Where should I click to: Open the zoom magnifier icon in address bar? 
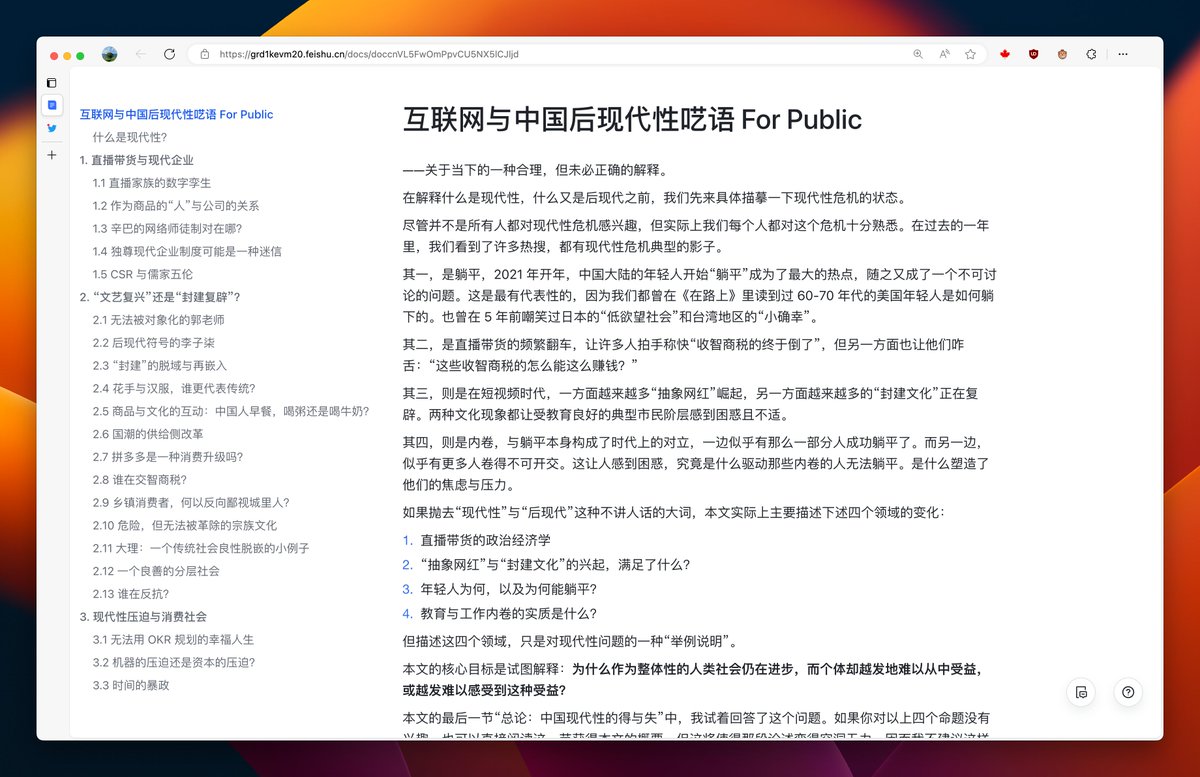(x=918, y=54)
